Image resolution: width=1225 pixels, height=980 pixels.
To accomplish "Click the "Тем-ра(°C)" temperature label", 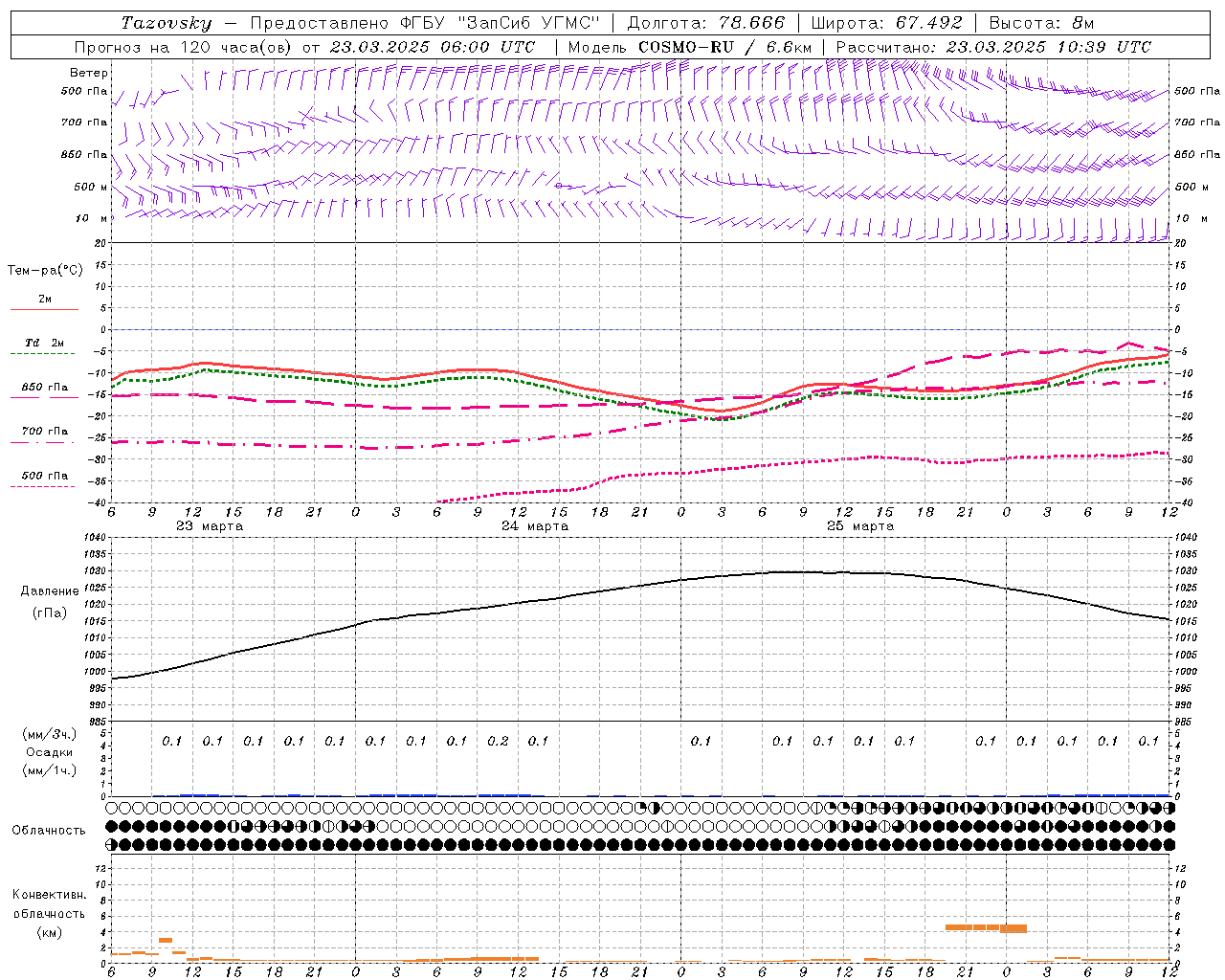I will pos(45,271).
